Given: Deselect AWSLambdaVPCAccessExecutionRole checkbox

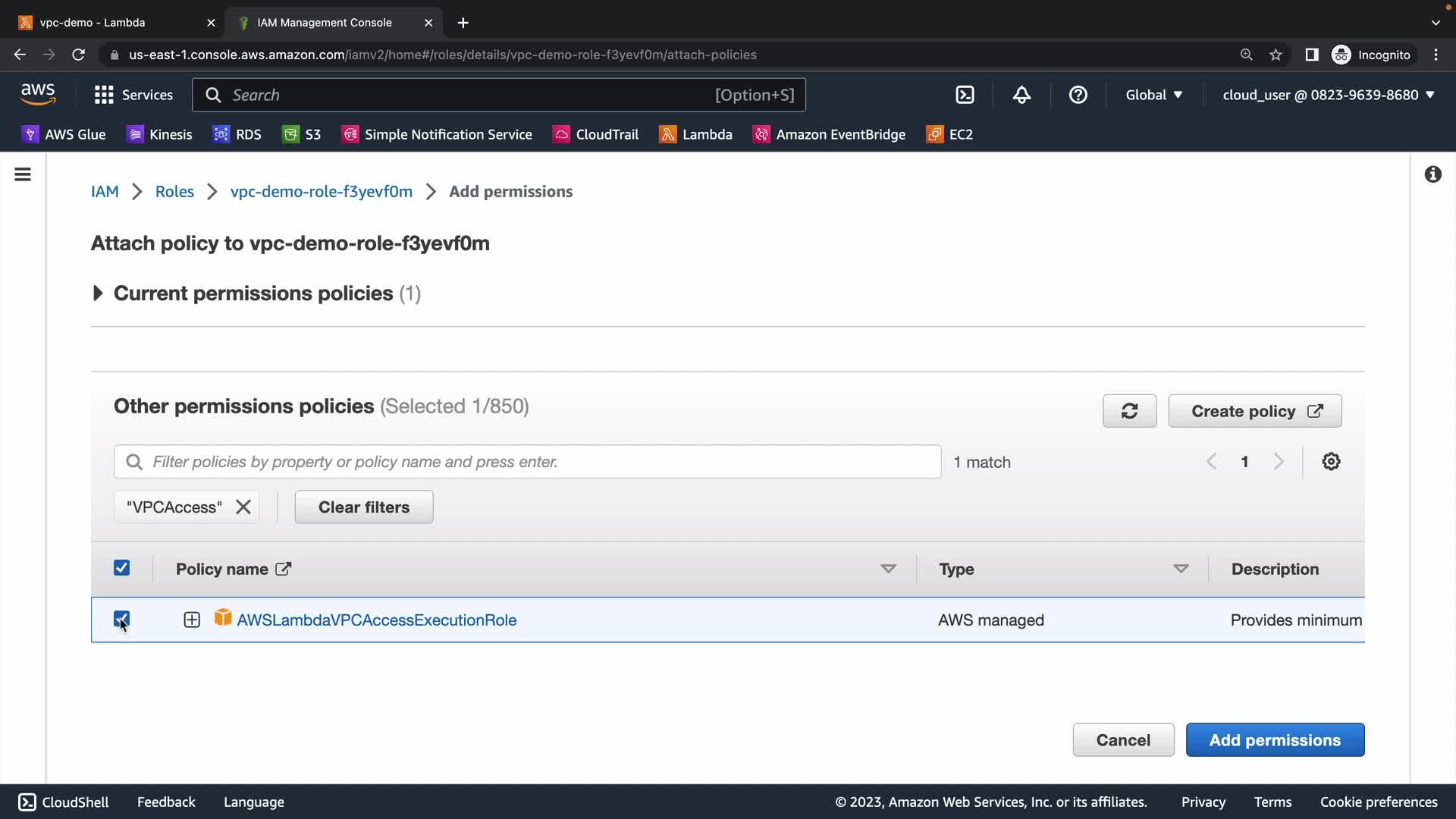Looking at the screenshot, I should (121, 619).
